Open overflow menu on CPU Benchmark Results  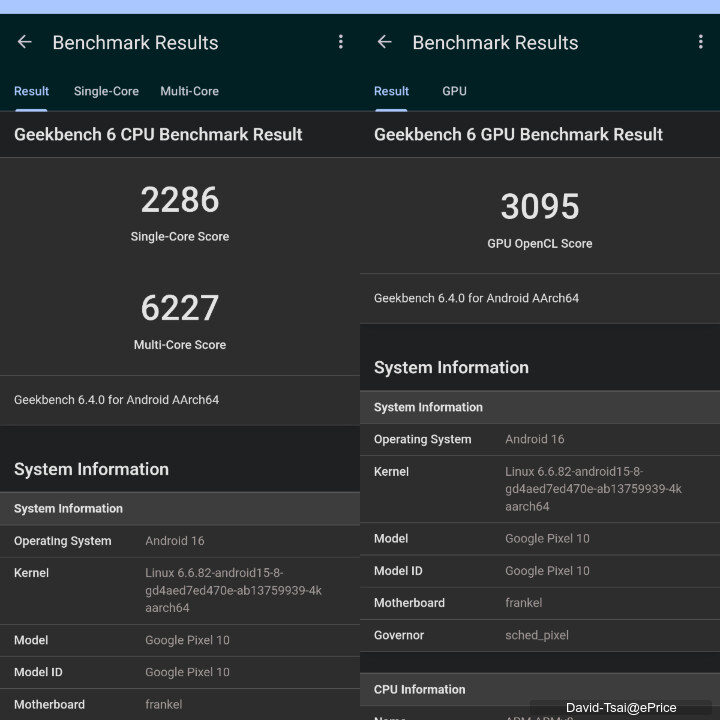340,42
